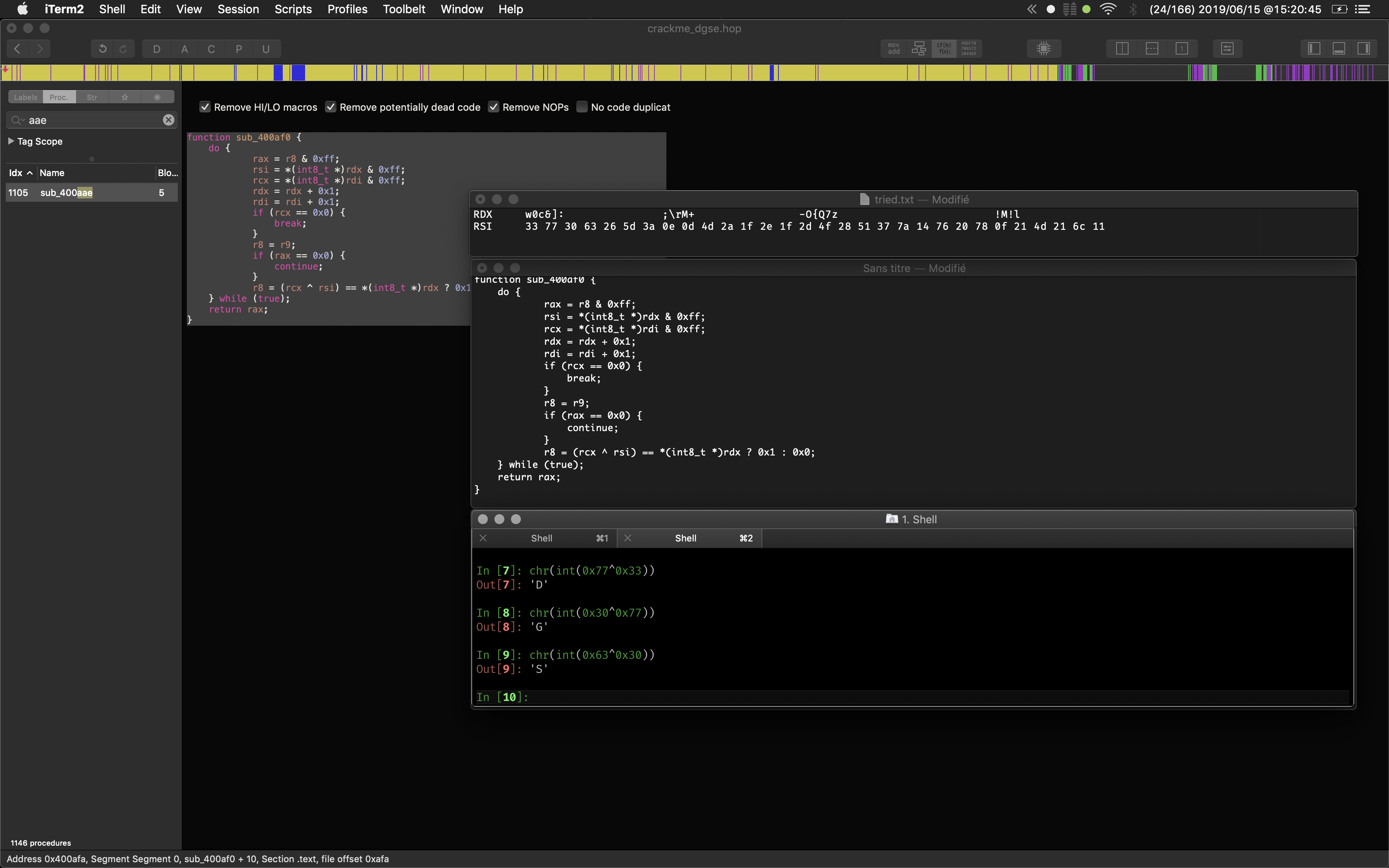Sort by Blo... column header
Screen dimensions: 1389x868
167,173
